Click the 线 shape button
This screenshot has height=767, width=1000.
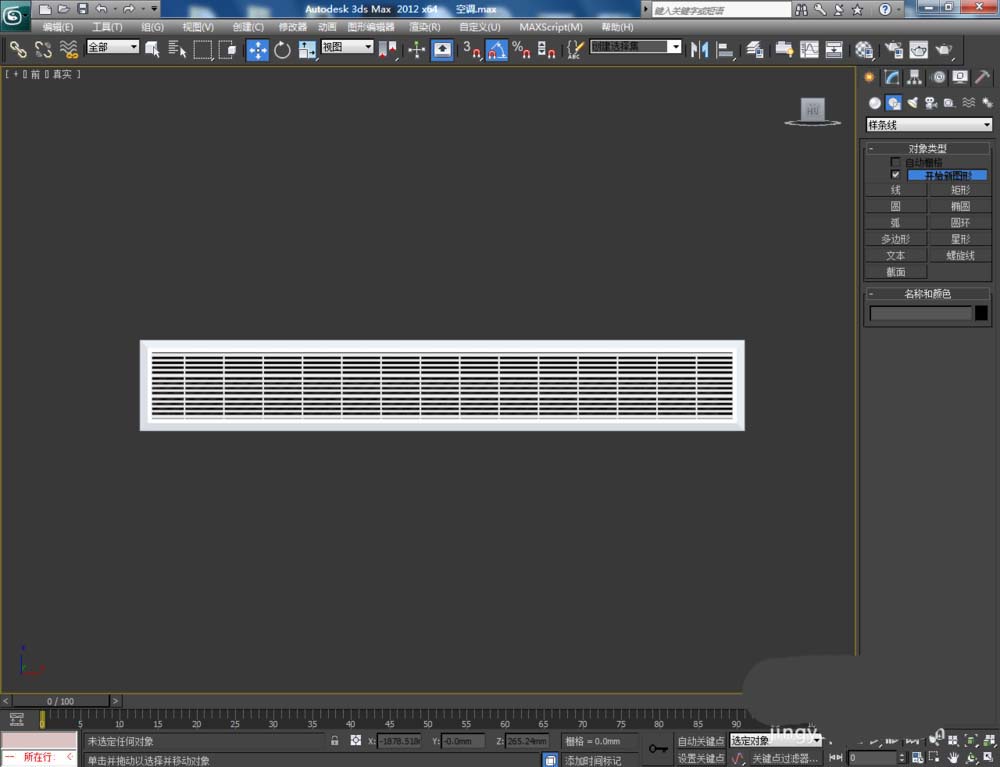pos(895,189)
